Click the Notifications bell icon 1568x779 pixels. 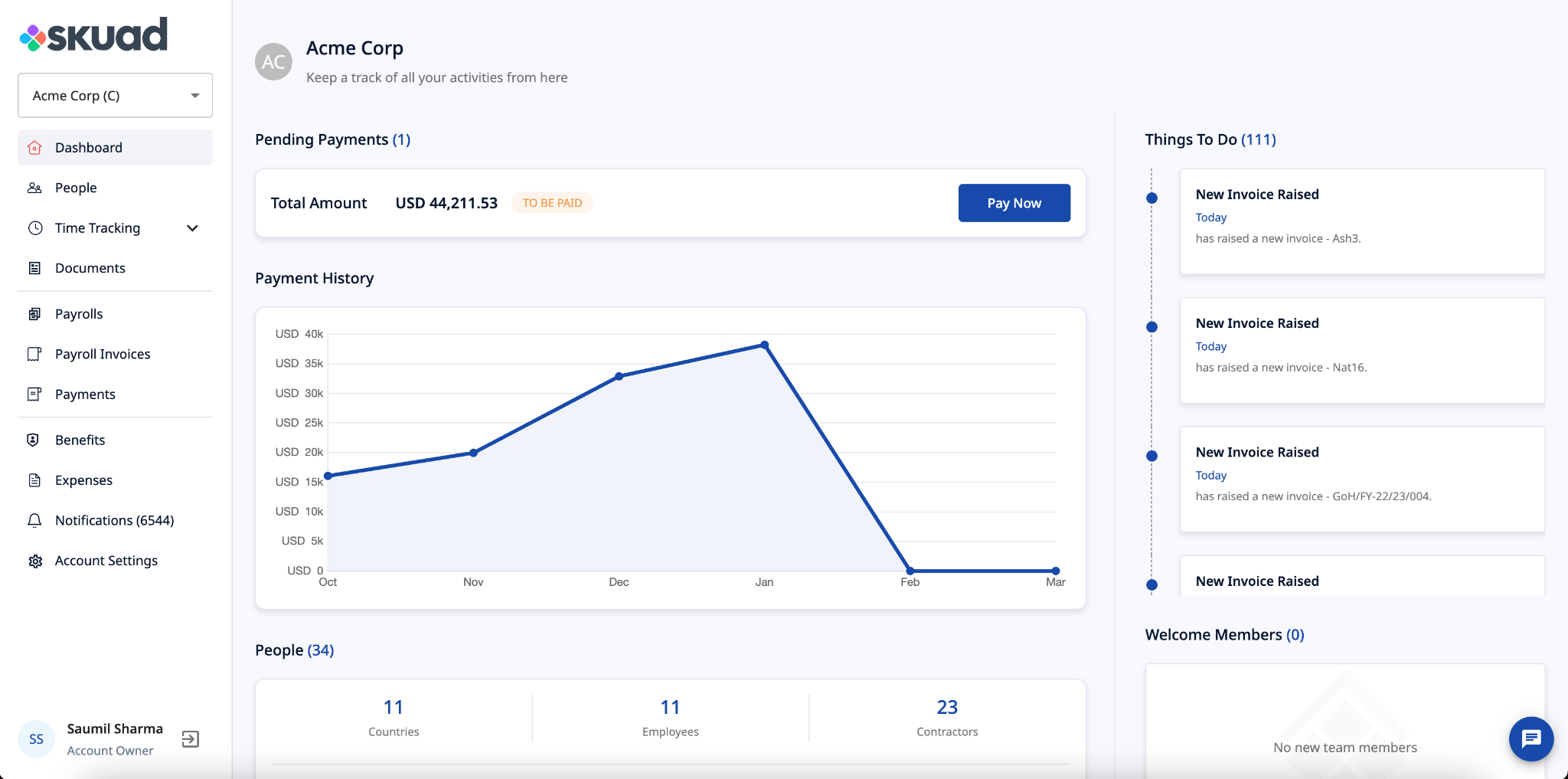click(x=35, y=520)
